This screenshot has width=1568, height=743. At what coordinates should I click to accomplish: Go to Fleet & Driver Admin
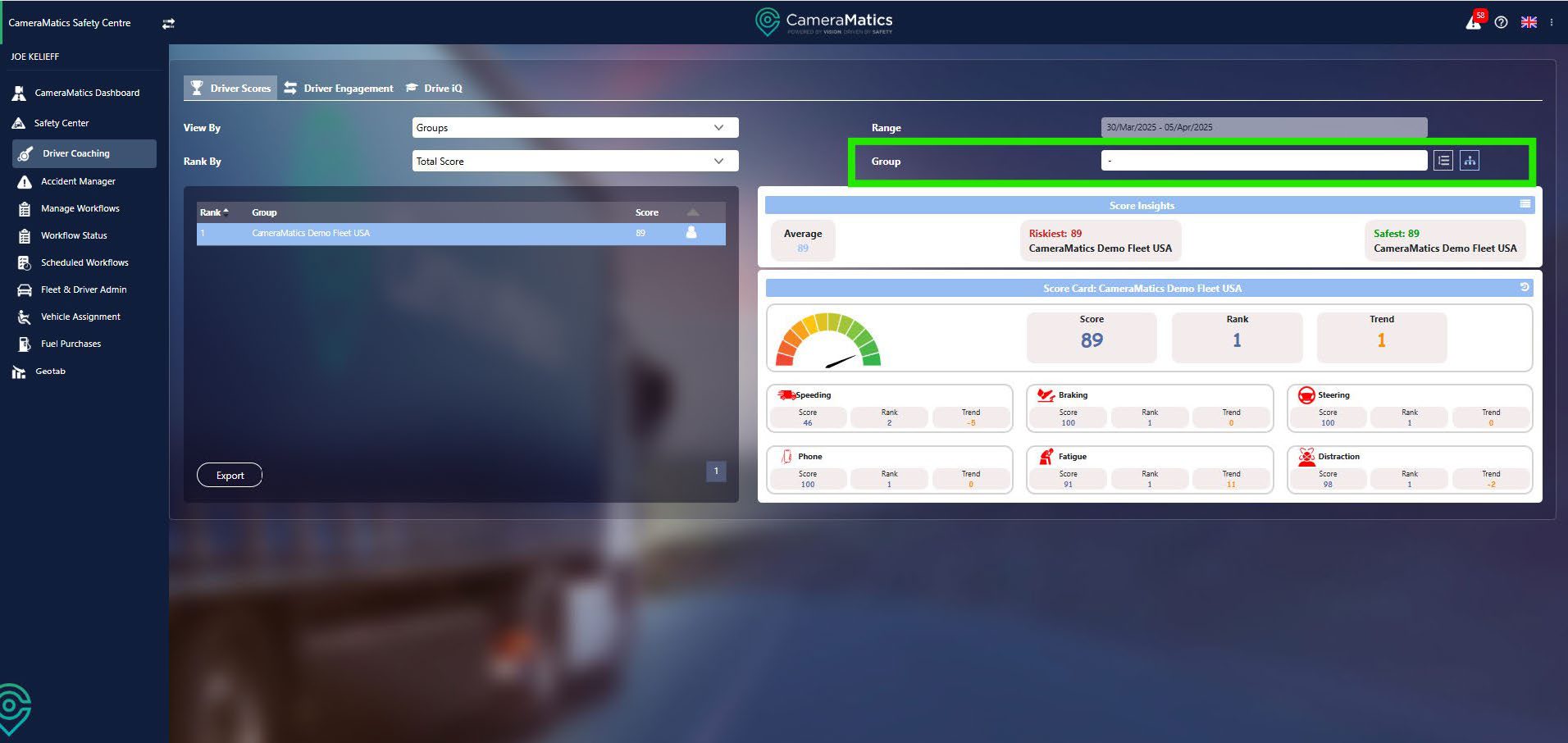[x=84, y=289]
